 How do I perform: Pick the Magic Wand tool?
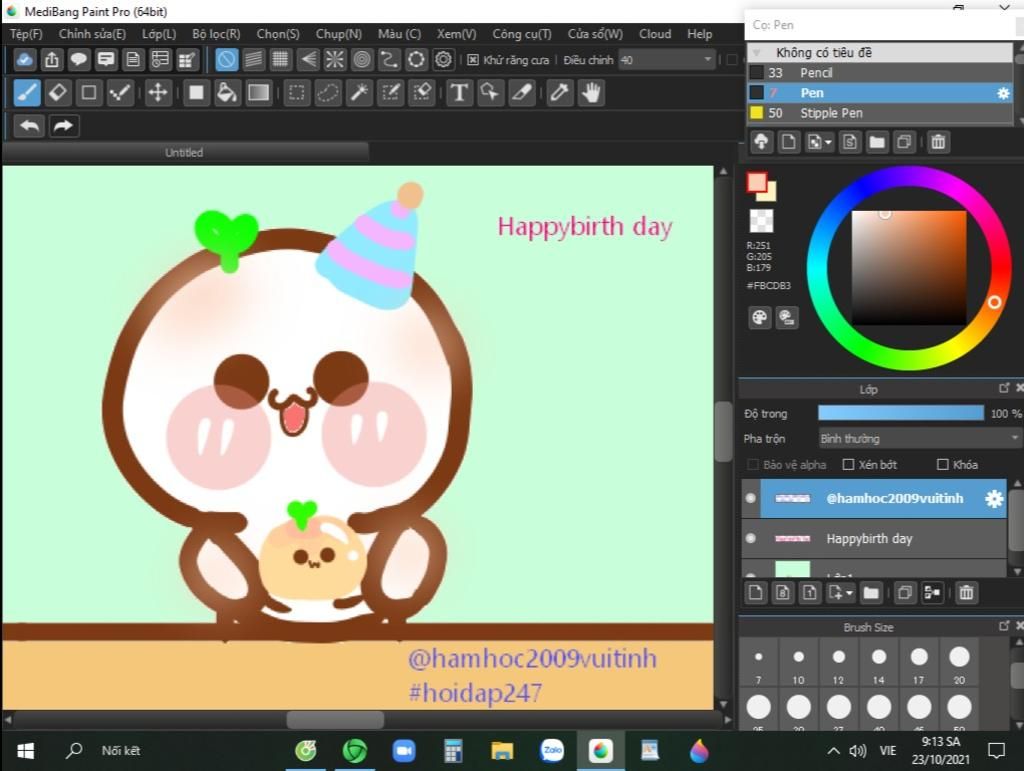click(x=359, y=93)
